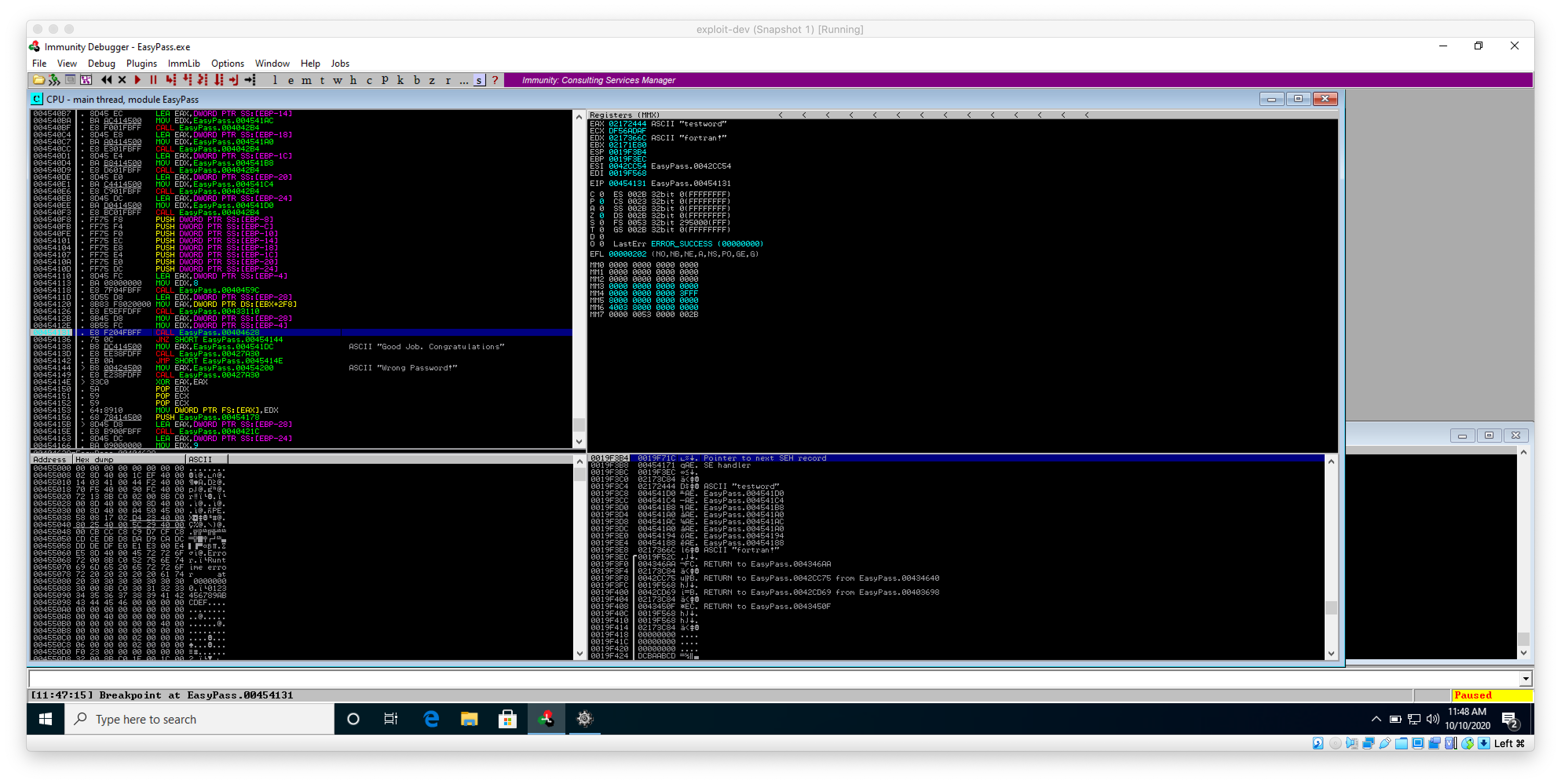This screenshot has width=1561, height=784.
Task: Click stack pane scrollbar down arrow
Action: coord(1331,653)
